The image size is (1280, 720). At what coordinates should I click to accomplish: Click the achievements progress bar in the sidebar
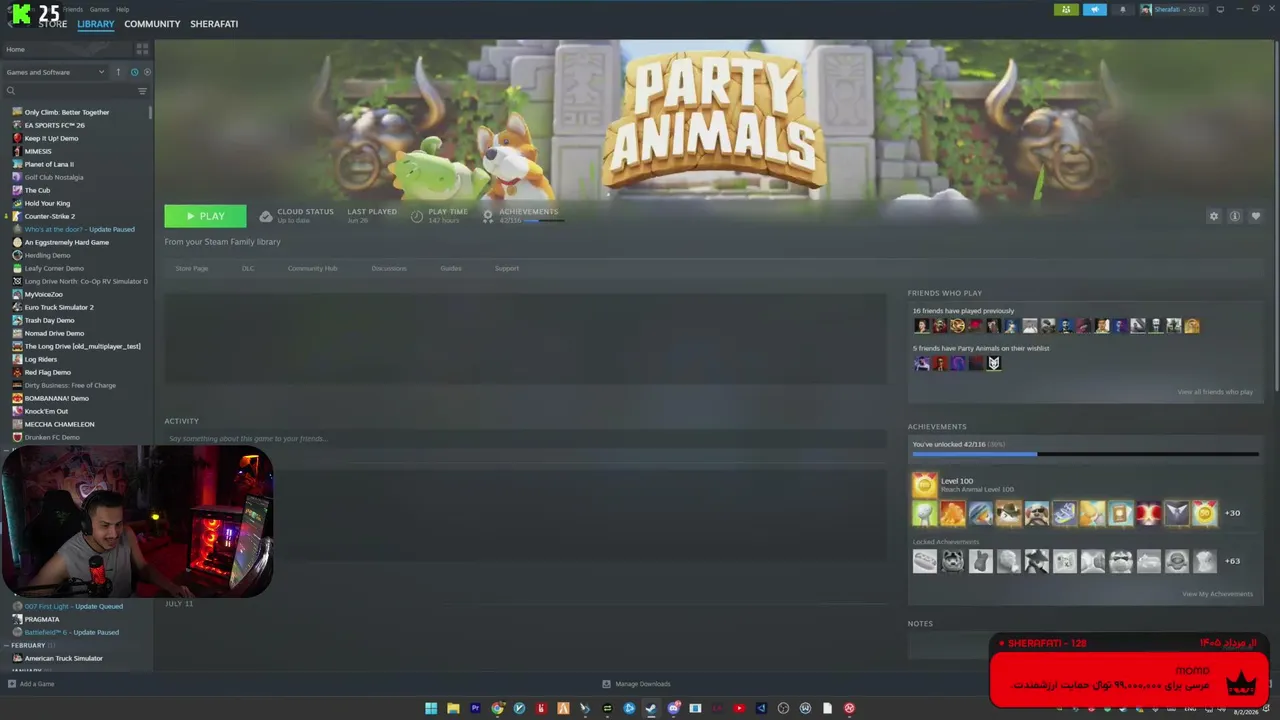pyautogui.click(x=1085, y=454)
